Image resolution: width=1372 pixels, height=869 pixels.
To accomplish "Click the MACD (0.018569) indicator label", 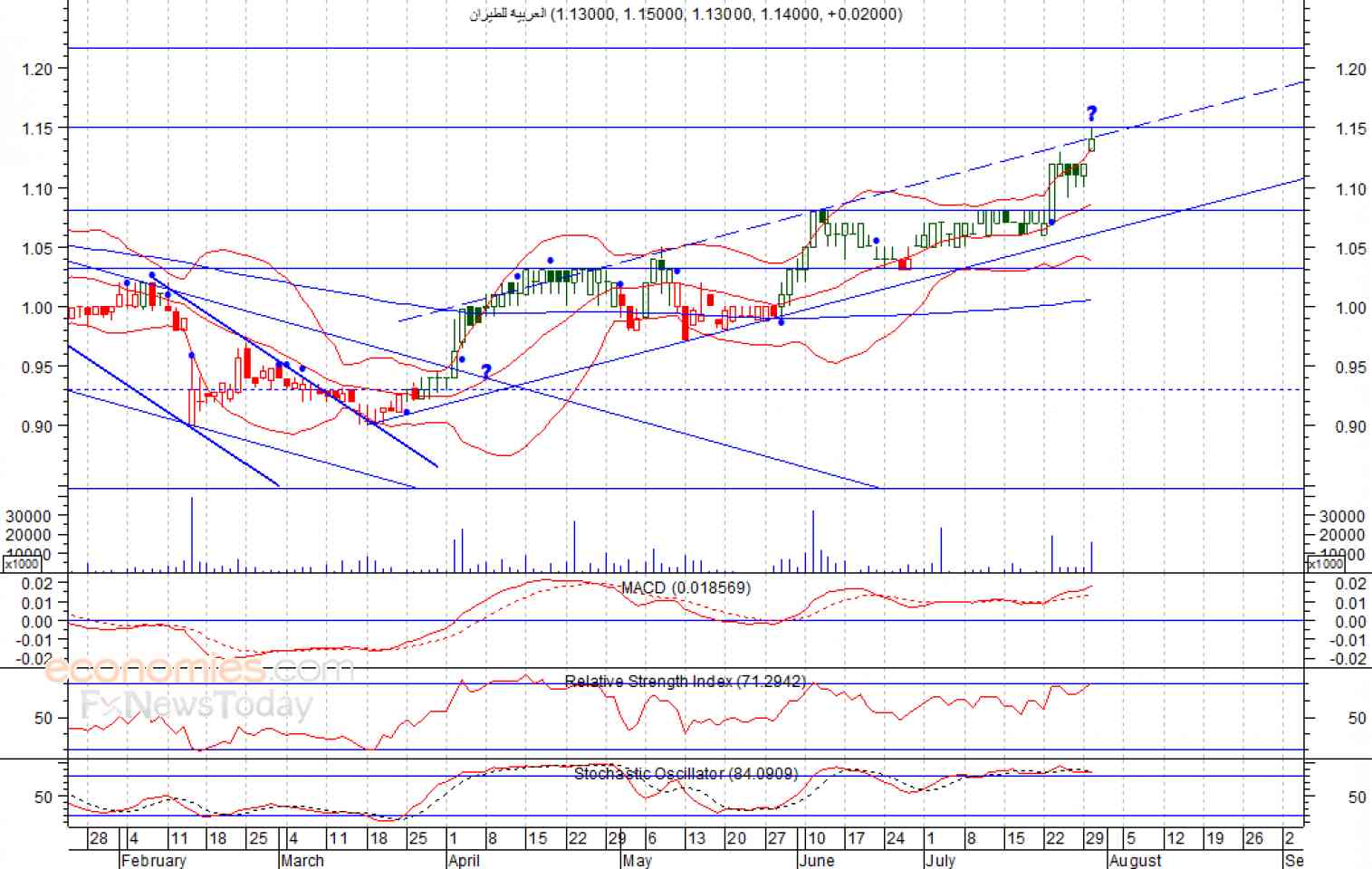I will (686, 588).
